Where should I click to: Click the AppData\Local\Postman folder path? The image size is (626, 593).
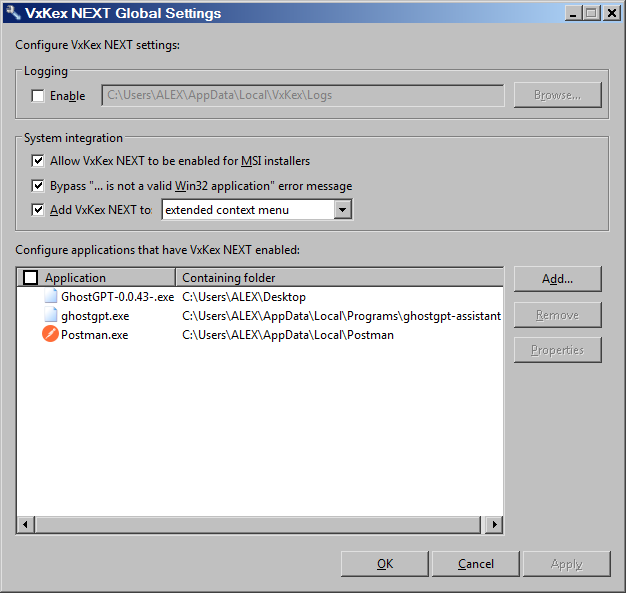288,335
